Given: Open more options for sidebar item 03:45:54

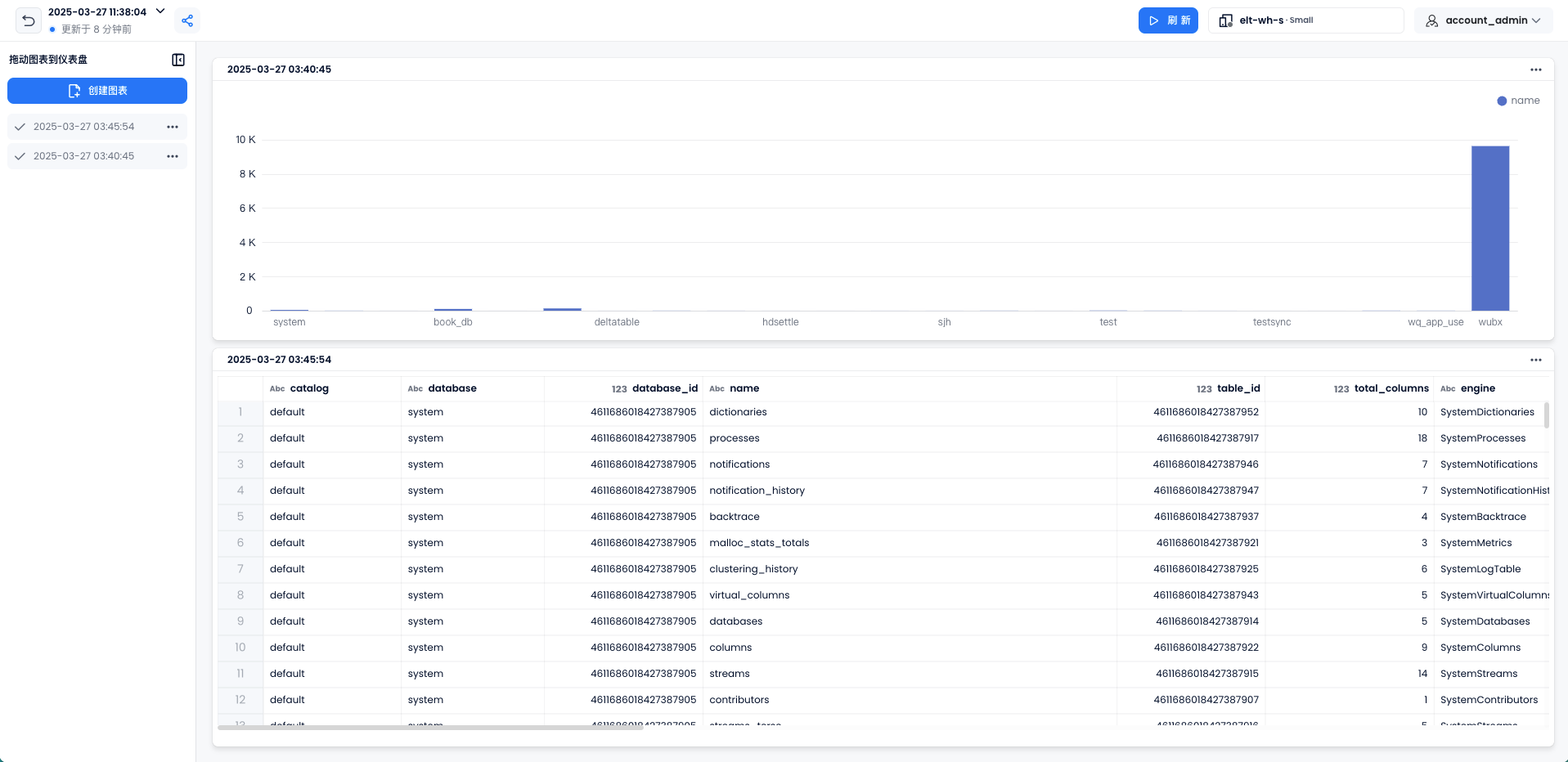Looking at the screenshot, I should point(173,127).
